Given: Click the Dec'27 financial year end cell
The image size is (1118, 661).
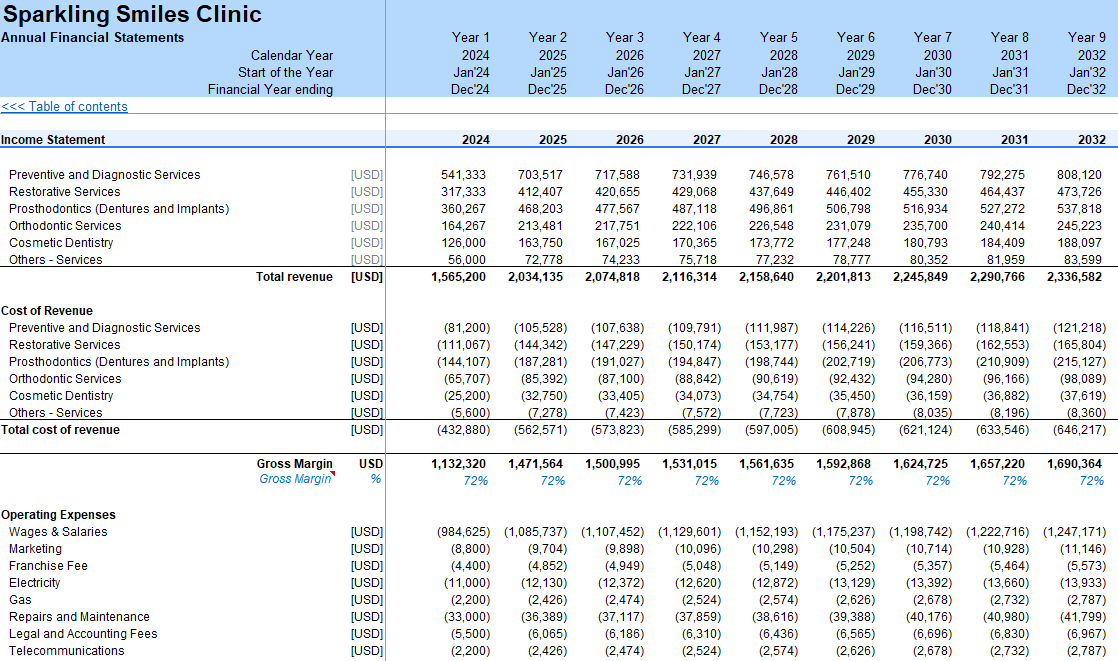Looking at the screenshot, I should coord(701,90).
